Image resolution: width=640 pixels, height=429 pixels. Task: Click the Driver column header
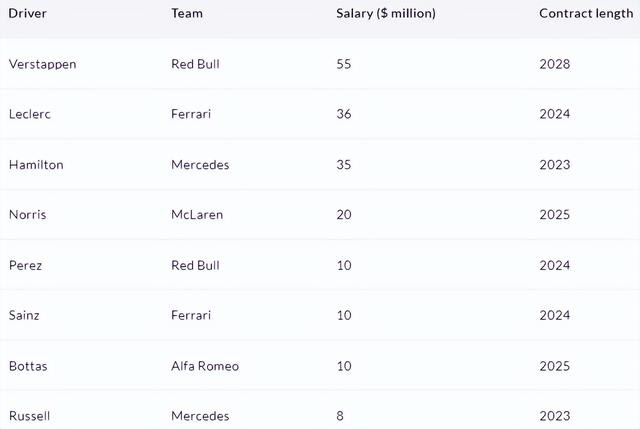[28, 14]
